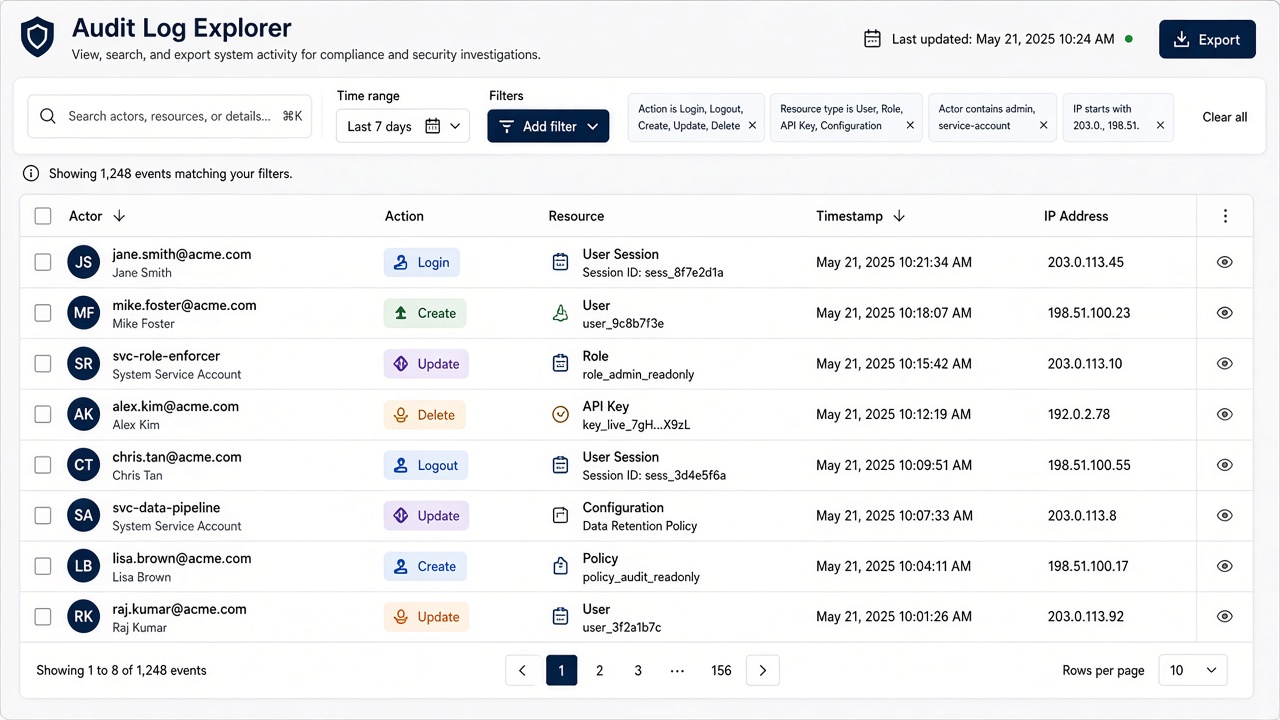View details for mike.foster@acme.com event
Viewport: 1280px width, 720px height.
coord(1224,313)
